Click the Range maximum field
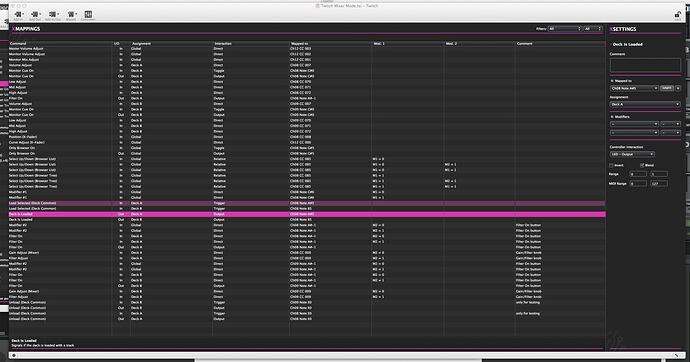The height and width of the screenshot is (362, 690). pyautogui.click(x=659, y=174)
